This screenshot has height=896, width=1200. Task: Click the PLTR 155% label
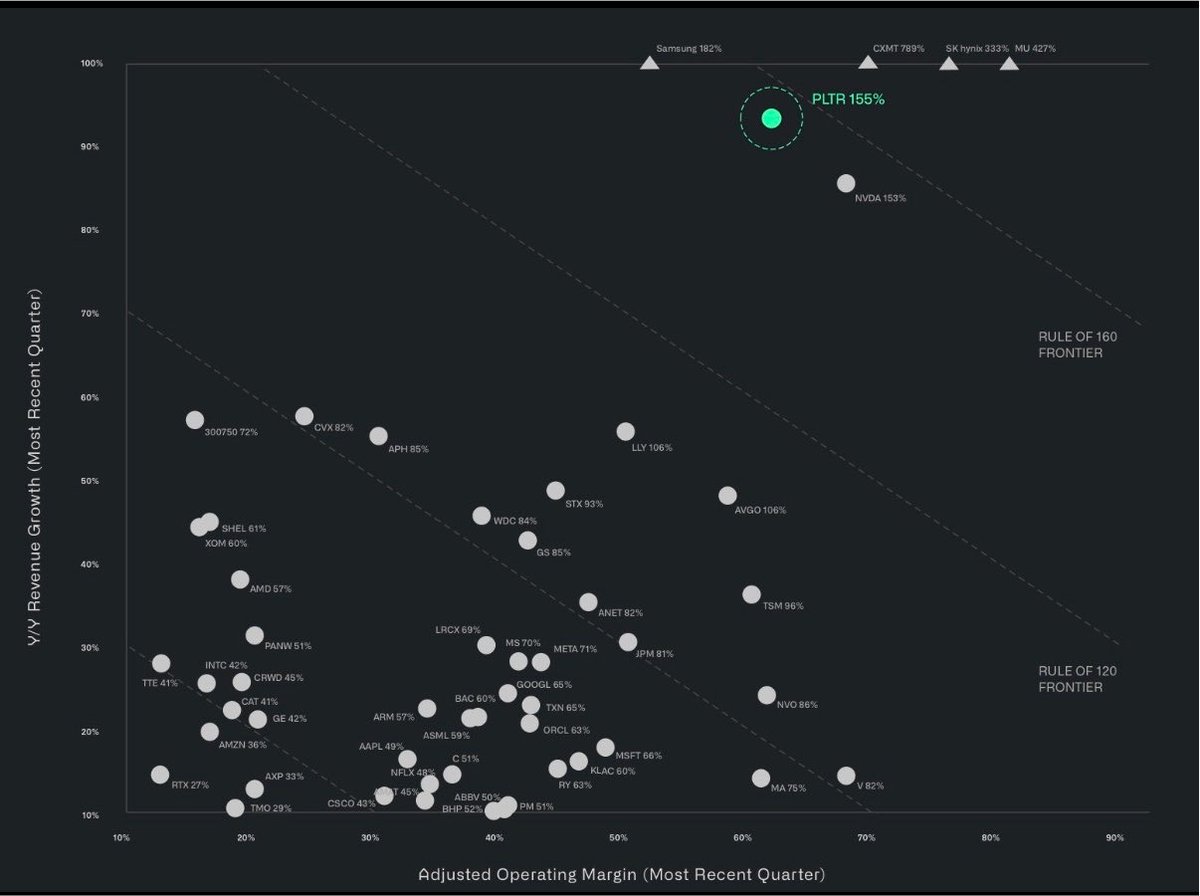pos(848,100)
